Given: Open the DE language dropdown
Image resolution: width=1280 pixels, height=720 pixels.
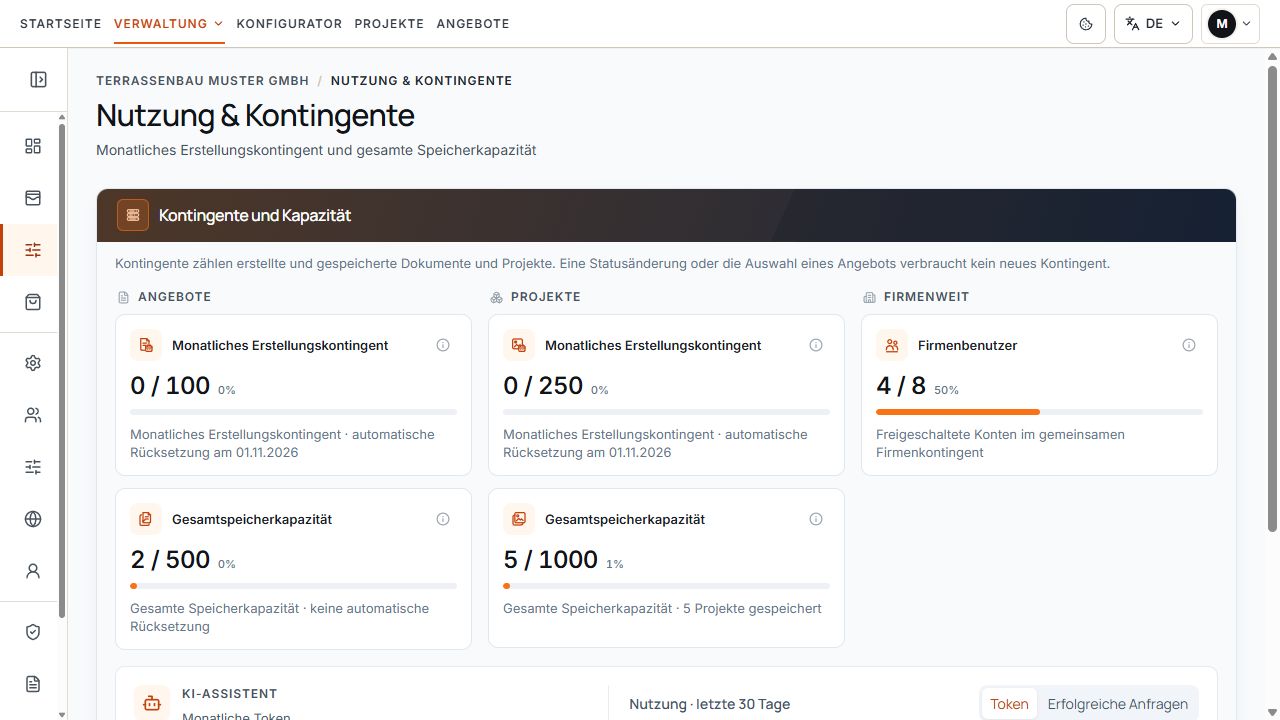Looking at the screenshot, I should pos(1153,24).
